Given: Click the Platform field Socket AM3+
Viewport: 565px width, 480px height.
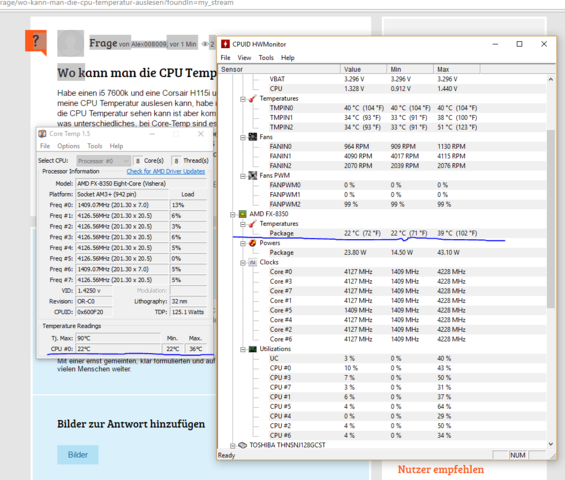Looking at the screenshot, I should [x=122, y=194].
